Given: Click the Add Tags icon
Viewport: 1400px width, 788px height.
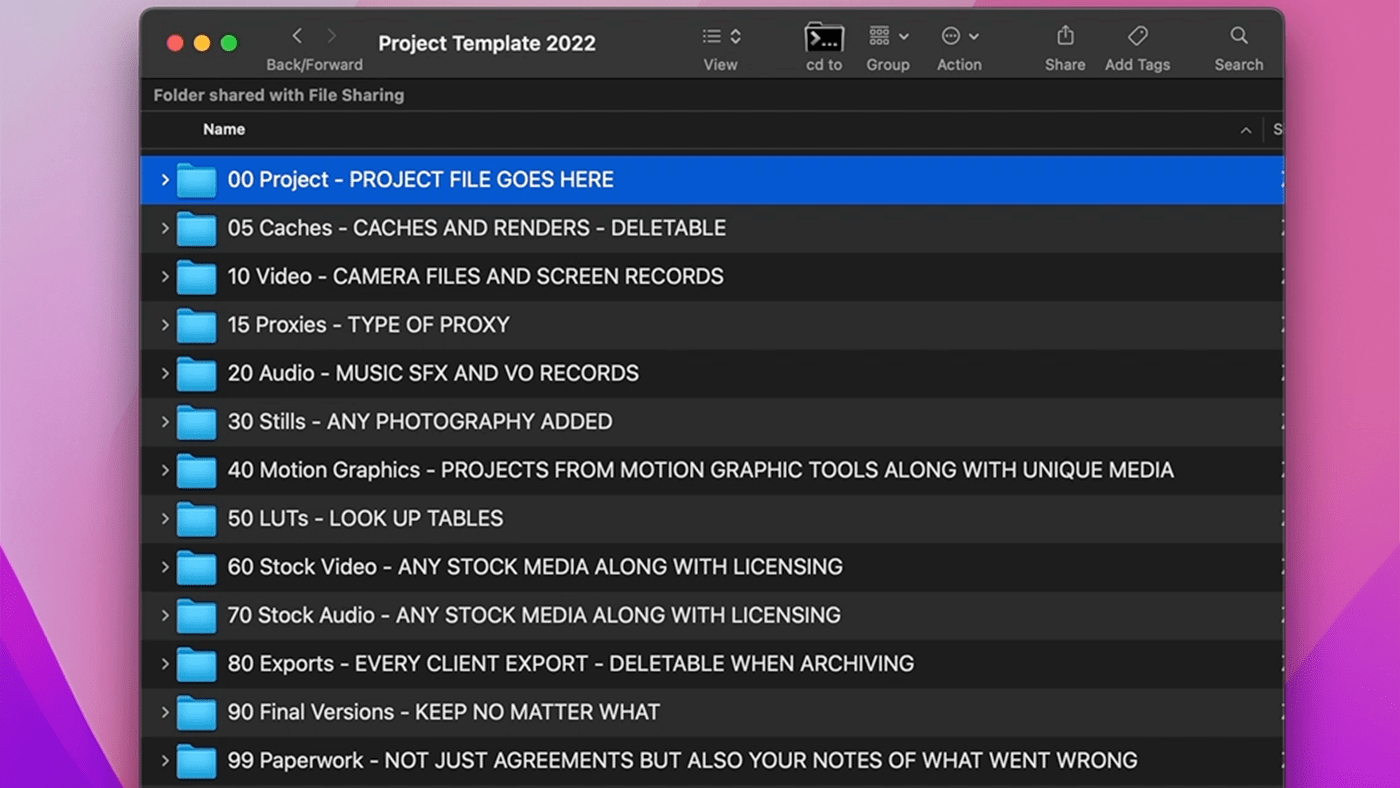Looking at the screenshot, I should tap(1137, 36).
